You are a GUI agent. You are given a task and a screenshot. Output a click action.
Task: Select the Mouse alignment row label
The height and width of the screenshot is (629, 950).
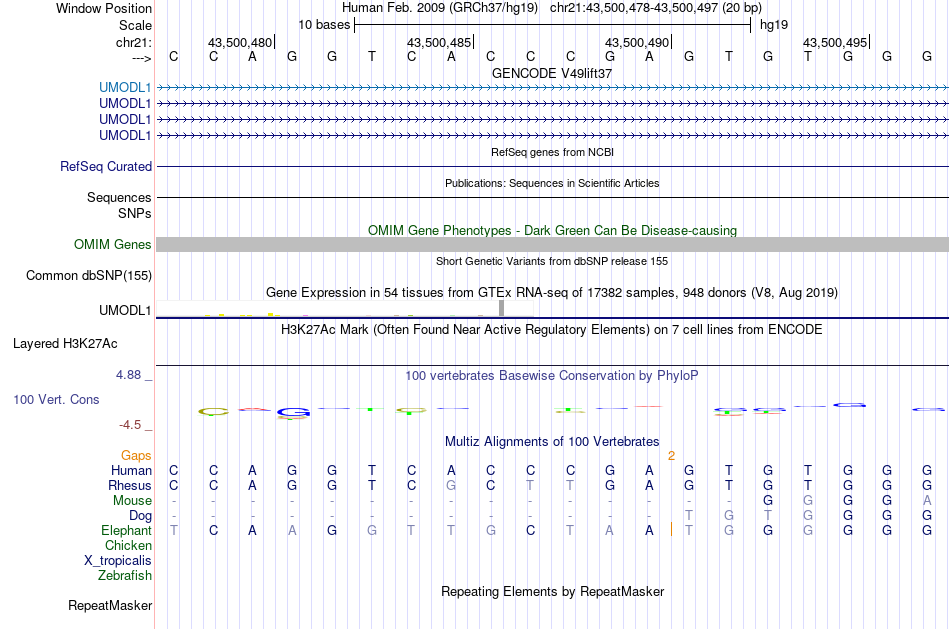point(132,501)
